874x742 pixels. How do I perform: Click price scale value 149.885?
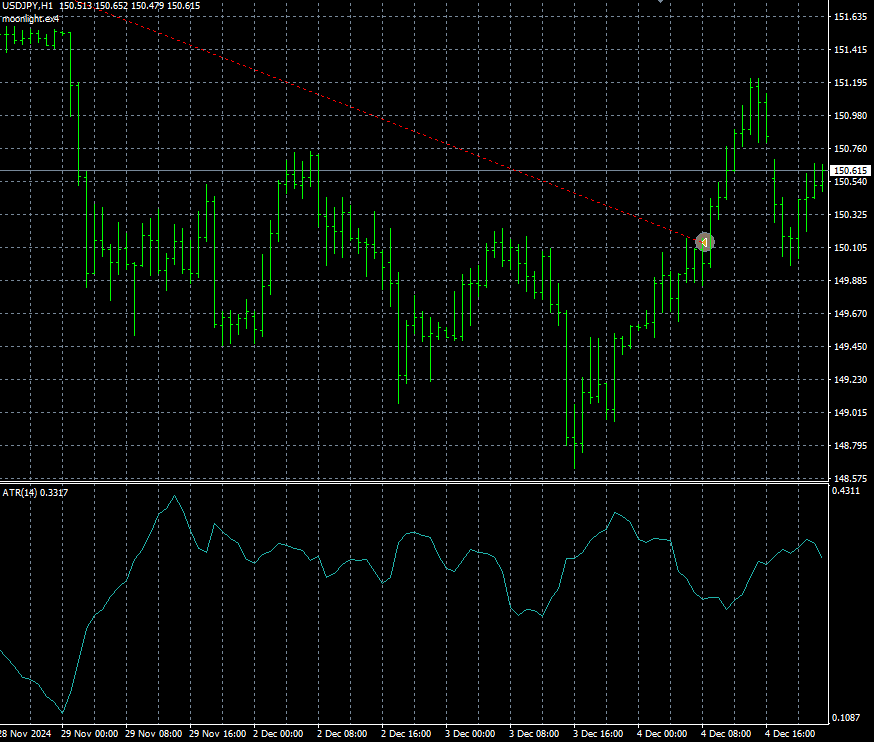pos(850,280)
